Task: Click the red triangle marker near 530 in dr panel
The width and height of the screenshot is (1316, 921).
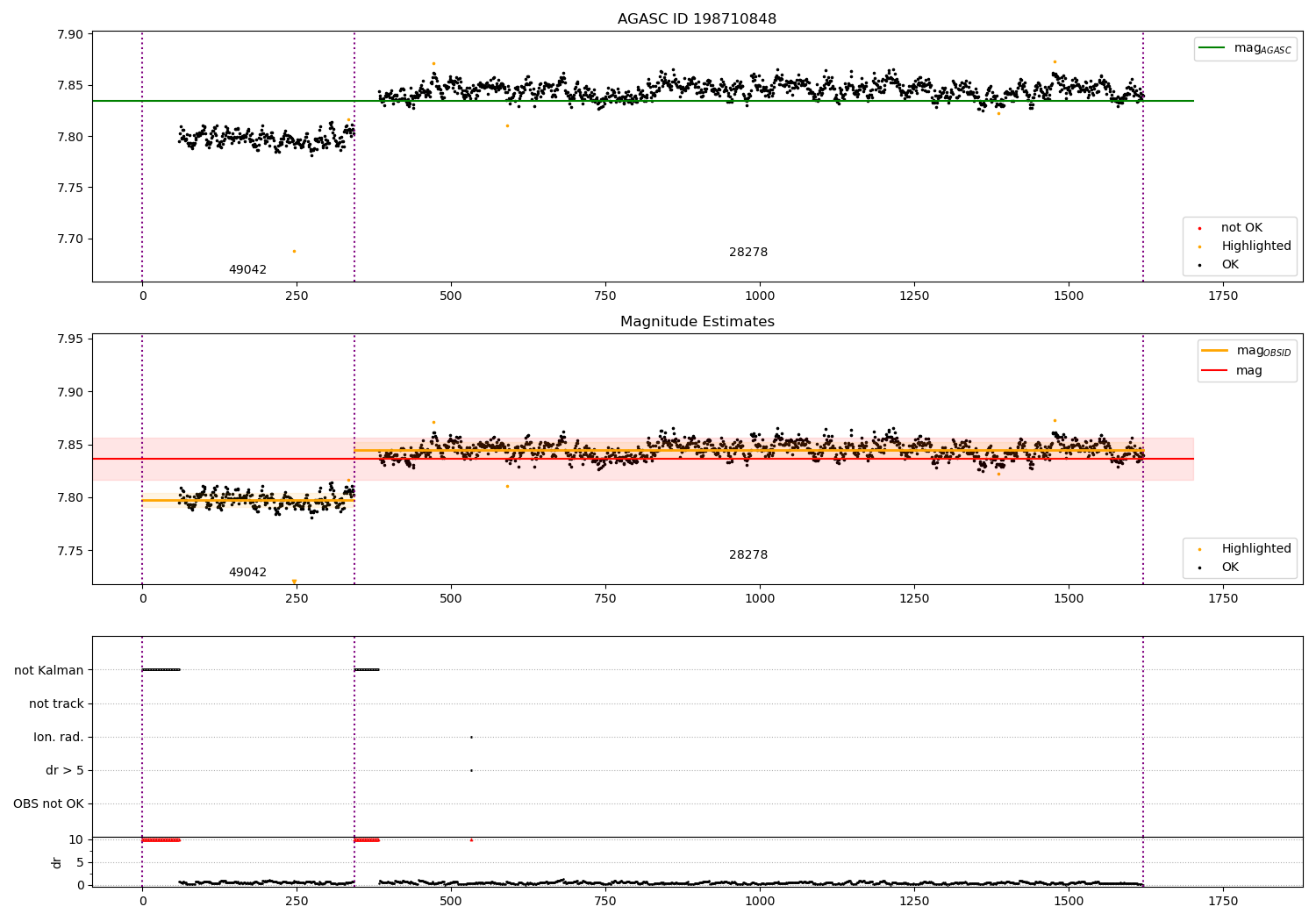Action: click(471, 839)
